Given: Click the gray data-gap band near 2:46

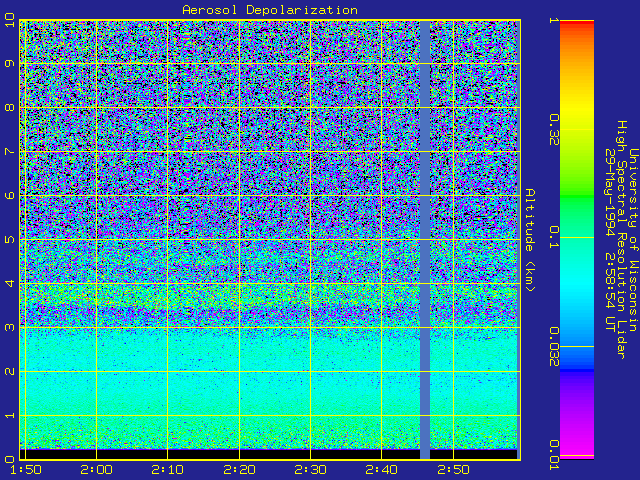Looking at the screenshot, I should coord(425,240).
